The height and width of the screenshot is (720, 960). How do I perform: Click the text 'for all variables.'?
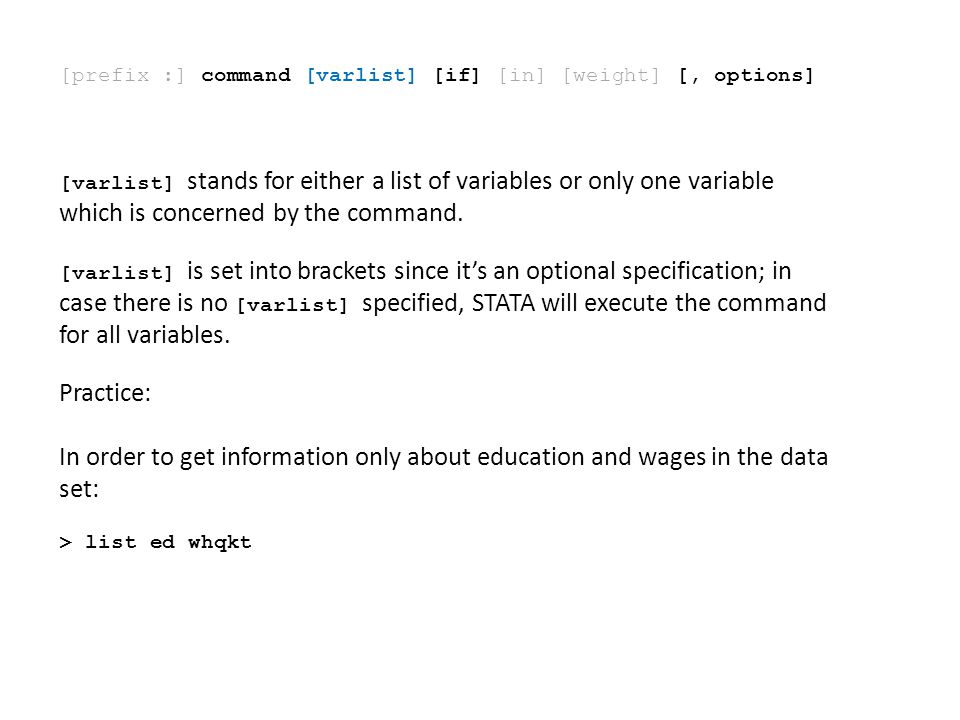tap(144, 335)
